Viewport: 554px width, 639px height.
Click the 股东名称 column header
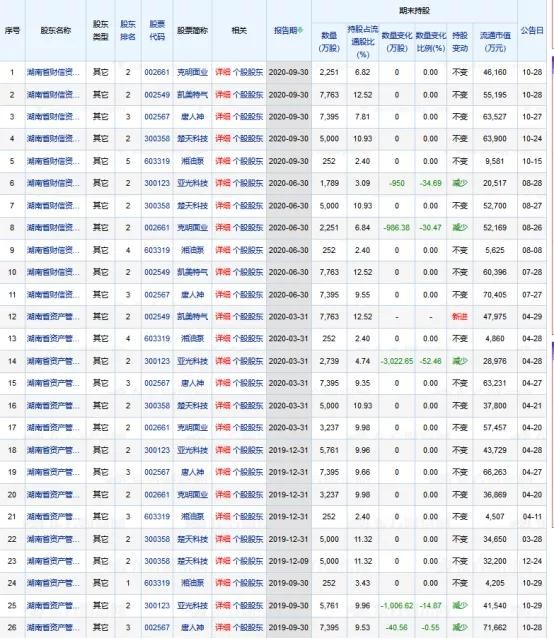(x=55, y=30)
